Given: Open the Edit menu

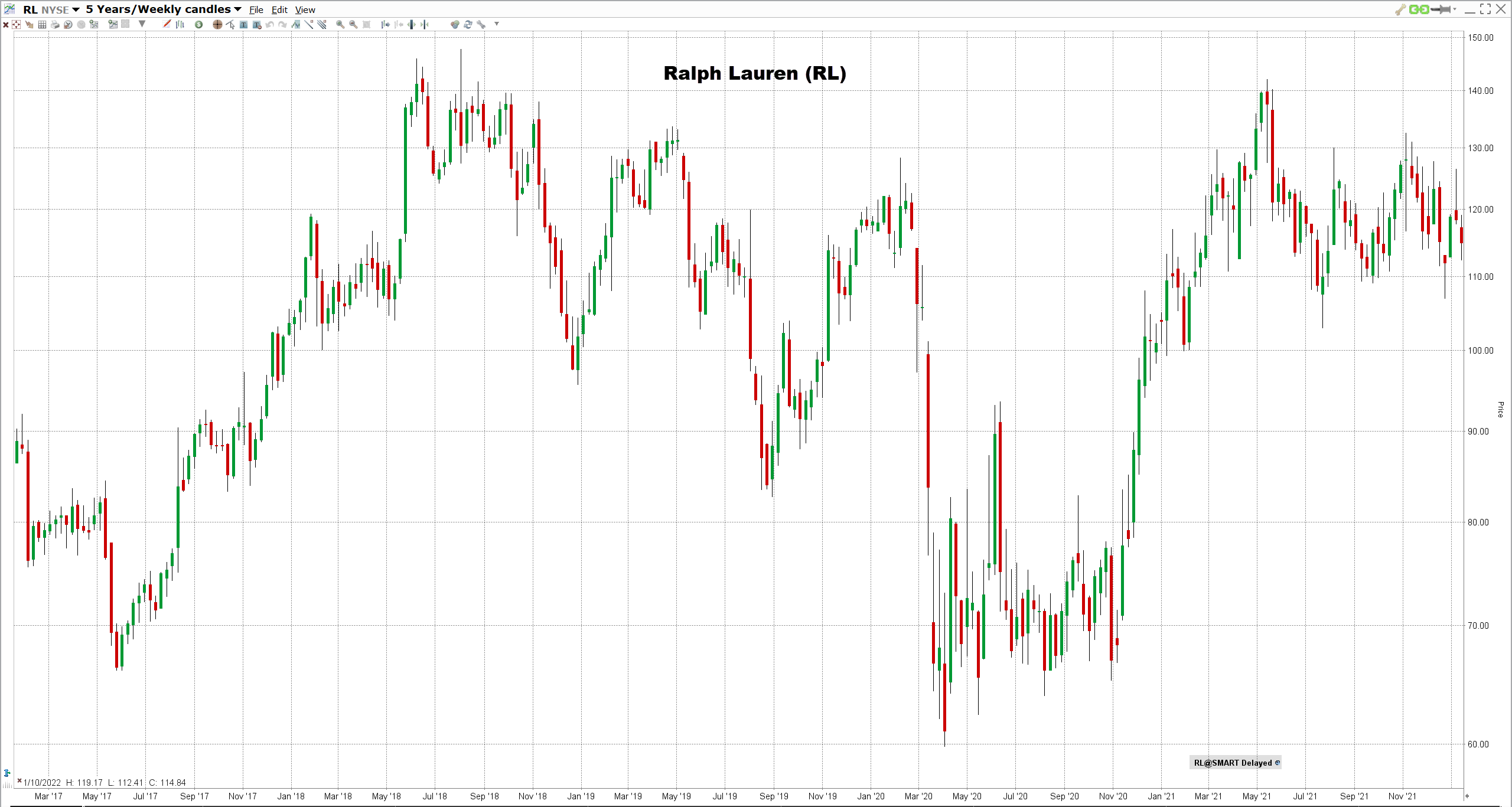Looking at the screenshot, I should point(279,10).
